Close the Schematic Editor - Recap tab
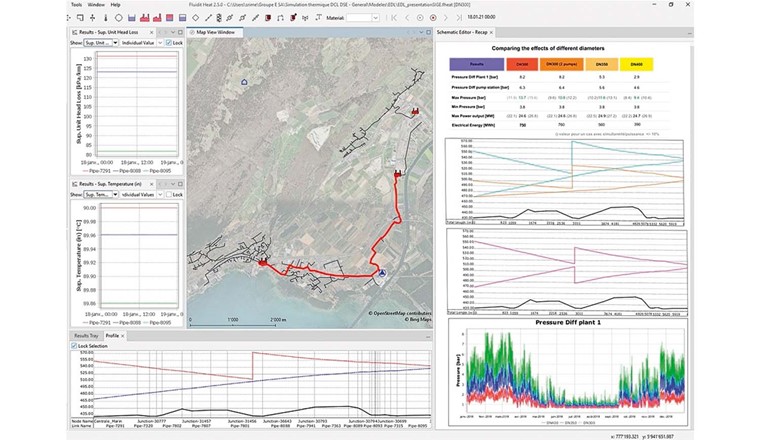This screenshot has width=760, height=440. coord(491,32)
